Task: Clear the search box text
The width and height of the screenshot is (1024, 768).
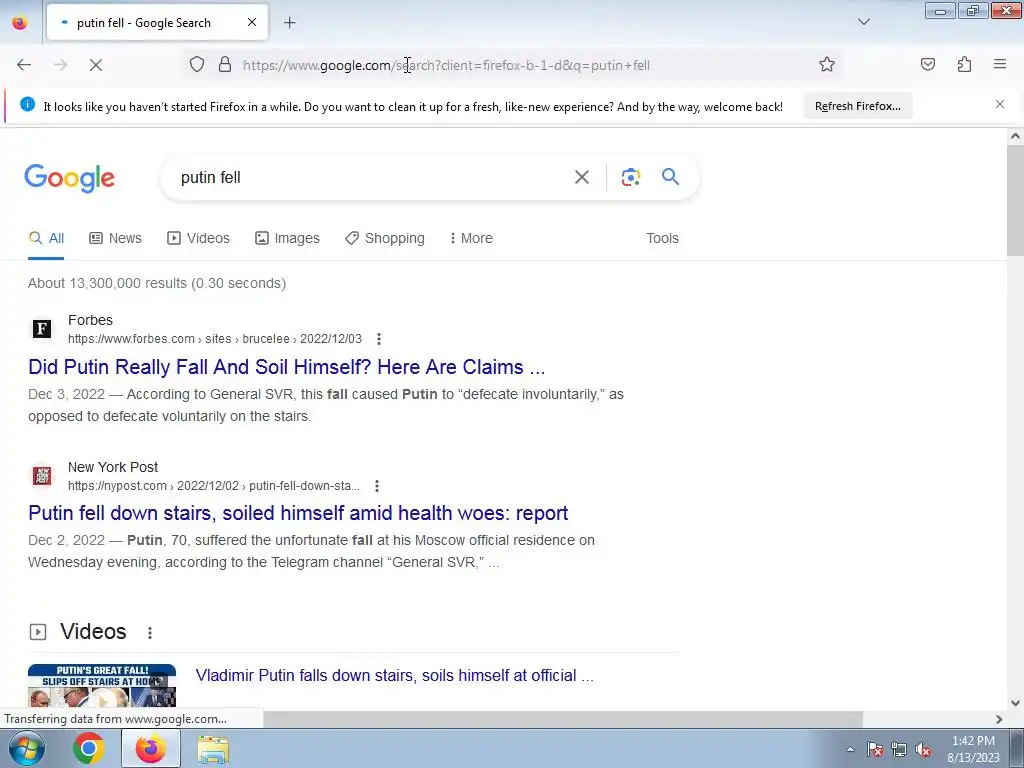Action: (x=581, y=177)
